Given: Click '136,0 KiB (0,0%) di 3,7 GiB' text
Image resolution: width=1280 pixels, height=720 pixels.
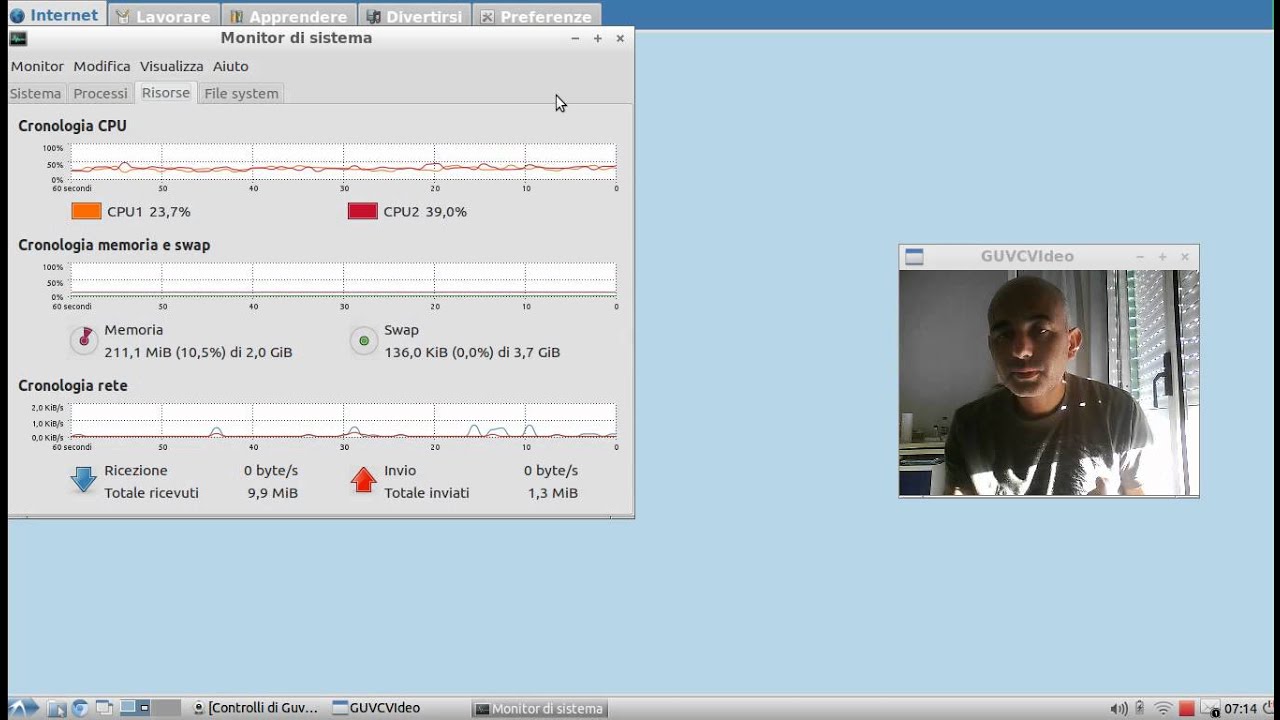Looking at the screenshot, I should (x=472, y=352).
